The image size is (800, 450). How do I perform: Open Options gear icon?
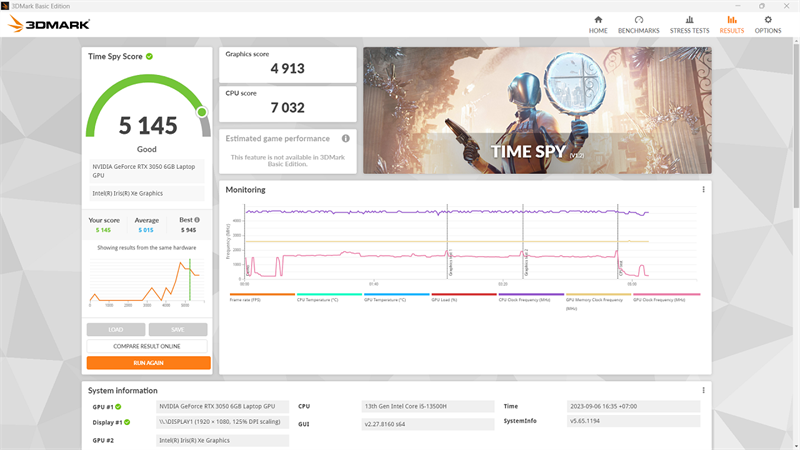pyautogui.click(x=768, y=20)
